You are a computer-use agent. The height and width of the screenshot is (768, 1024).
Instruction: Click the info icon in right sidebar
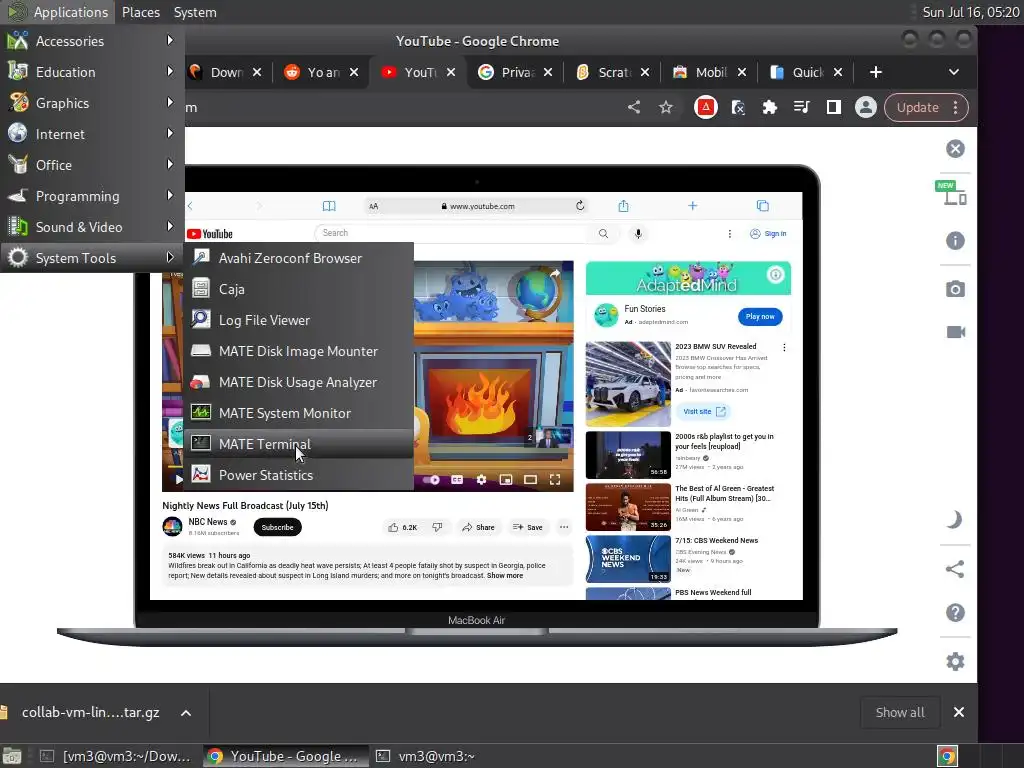pos(955,241)
